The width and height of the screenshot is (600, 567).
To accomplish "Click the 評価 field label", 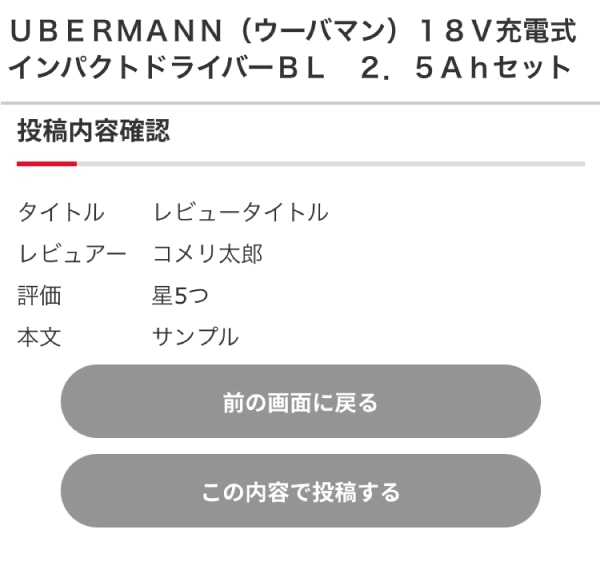I will coord(39,296).
